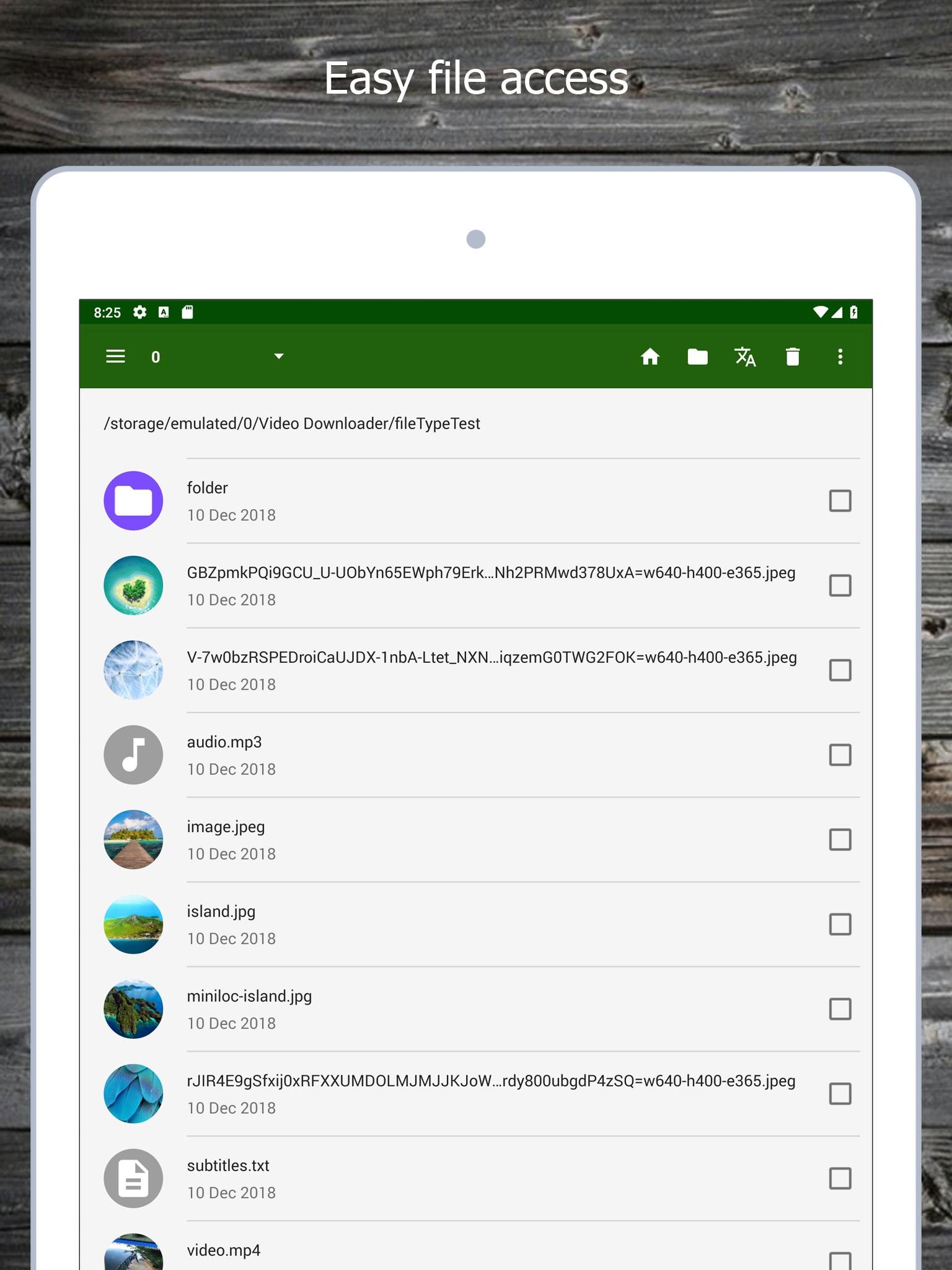Screen dimensions: 952x1270
Task: Open the video.mp4 thumbnail
Action: (133, 1253)
